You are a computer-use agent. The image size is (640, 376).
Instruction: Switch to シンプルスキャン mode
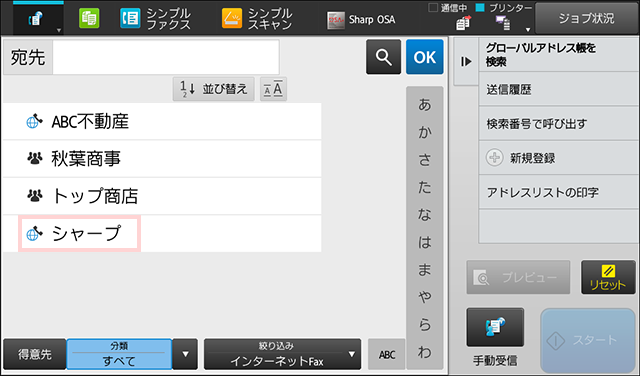coord(257,19)
